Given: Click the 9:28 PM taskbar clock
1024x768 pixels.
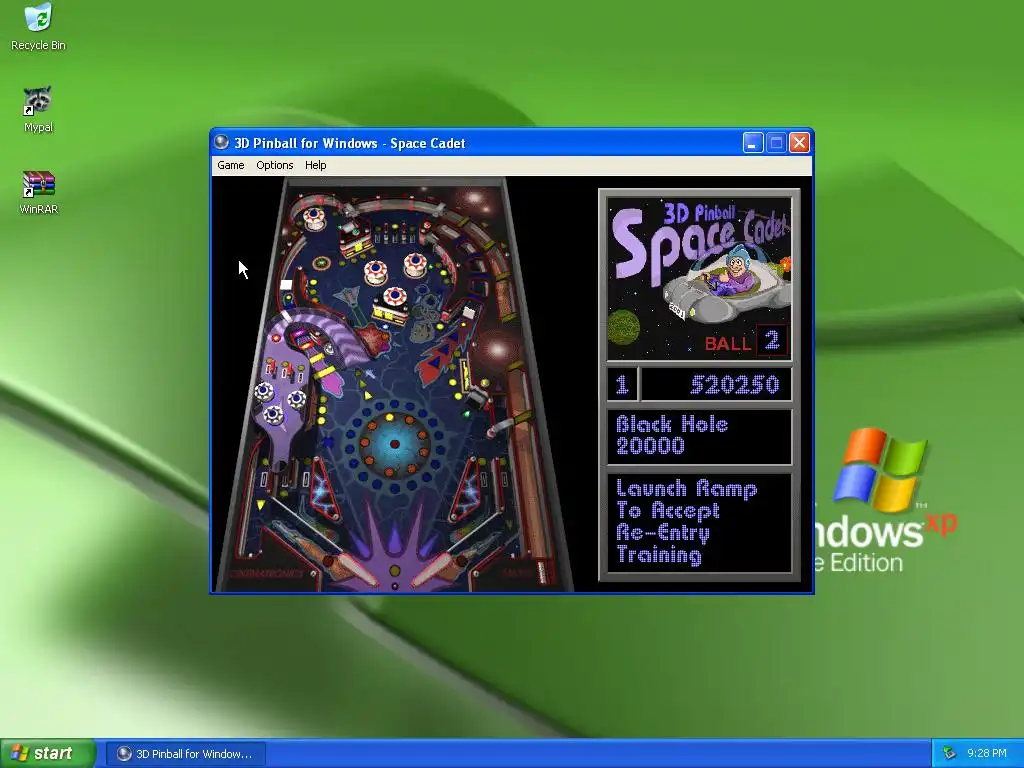Looking at the screenshot, I should (x=987, y=754).
